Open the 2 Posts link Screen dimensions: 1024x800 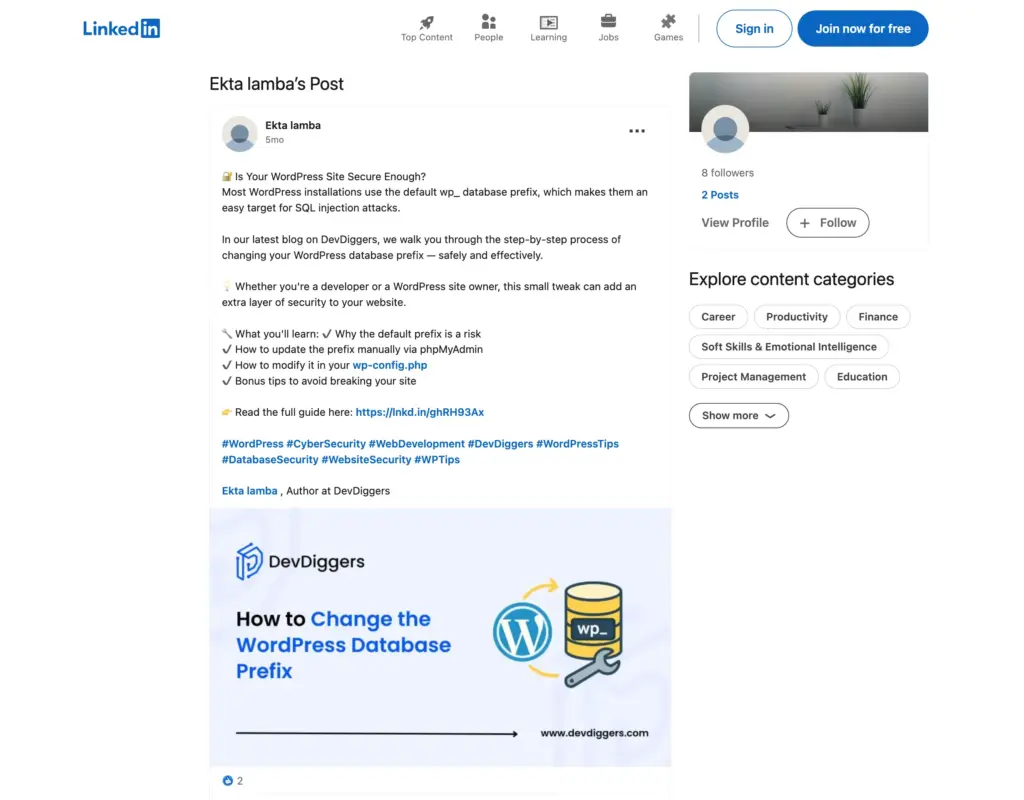point(720,195)
